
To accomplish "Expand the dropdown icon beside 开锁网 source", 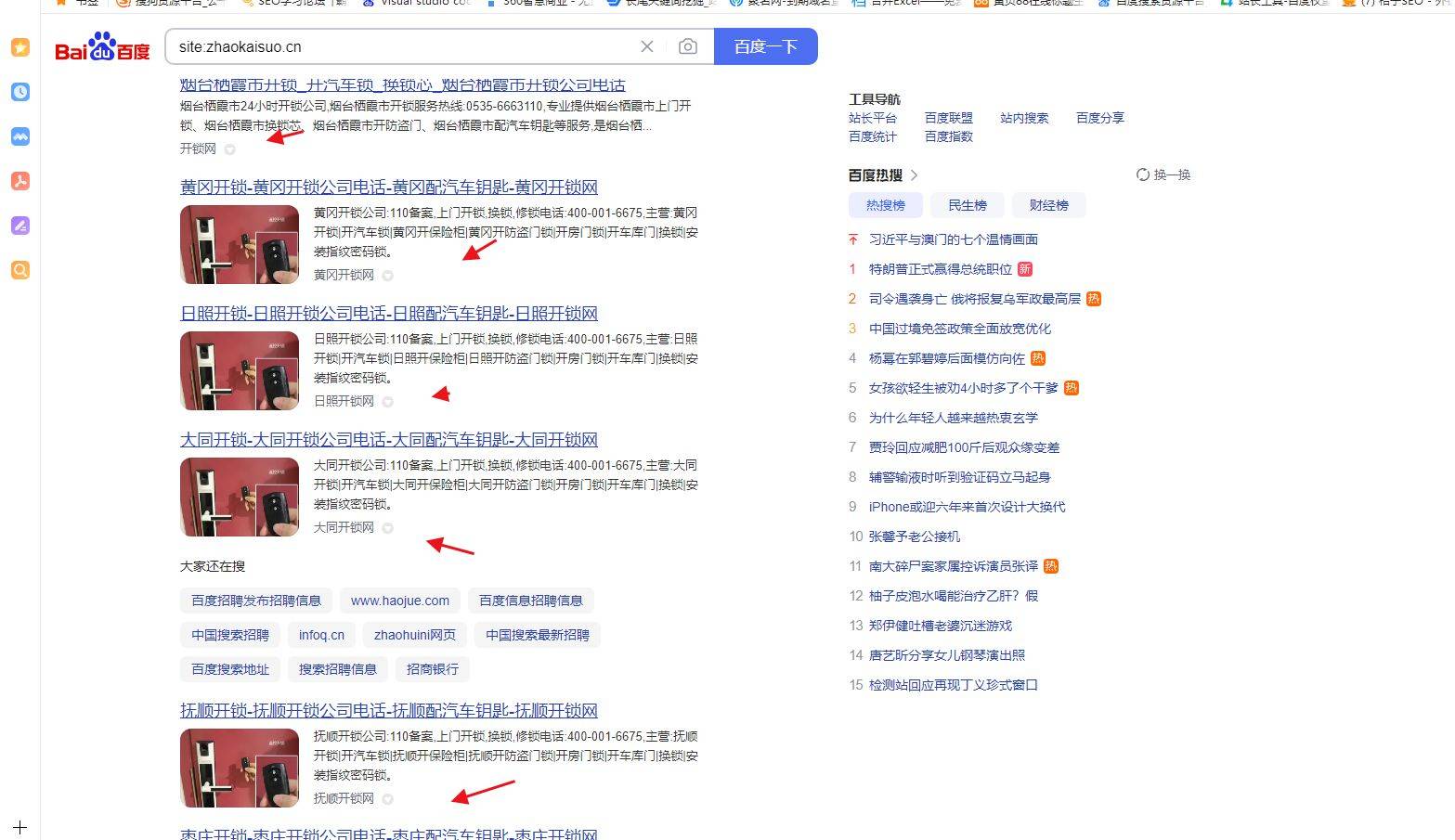I will (x=230, y=149).
